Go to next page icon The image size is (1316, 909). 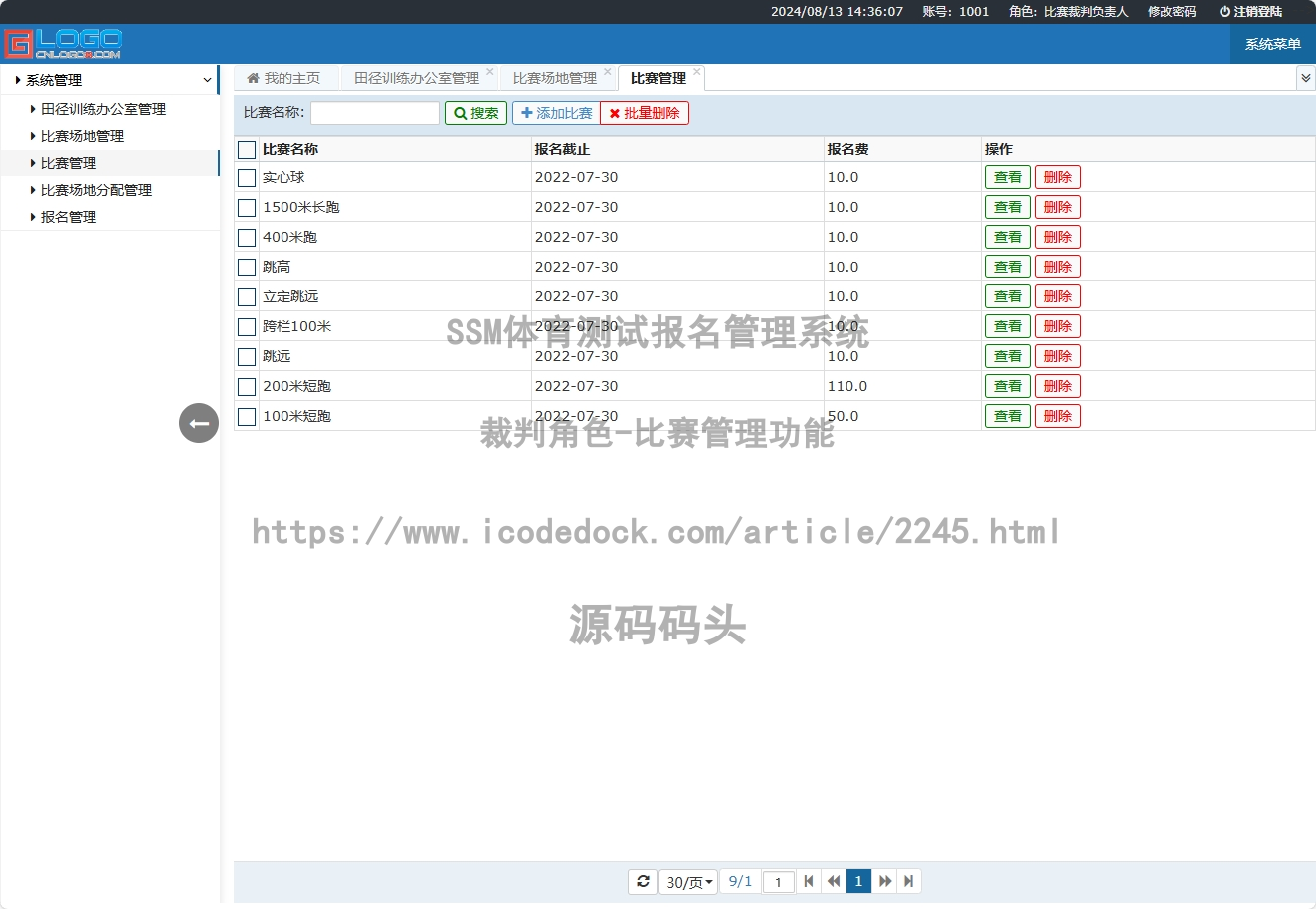(x=884, y=881)
